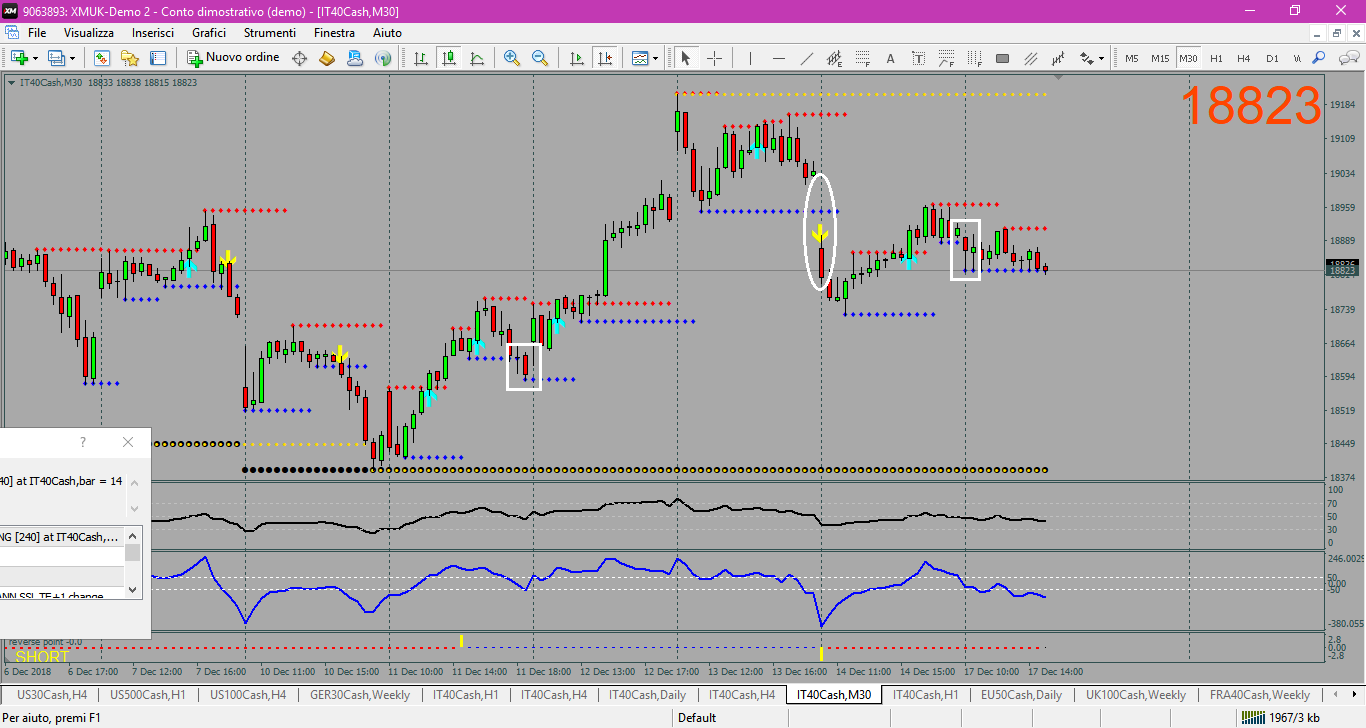Switch timeframe to H4
1366x728 pixels.
point(1244,58)
